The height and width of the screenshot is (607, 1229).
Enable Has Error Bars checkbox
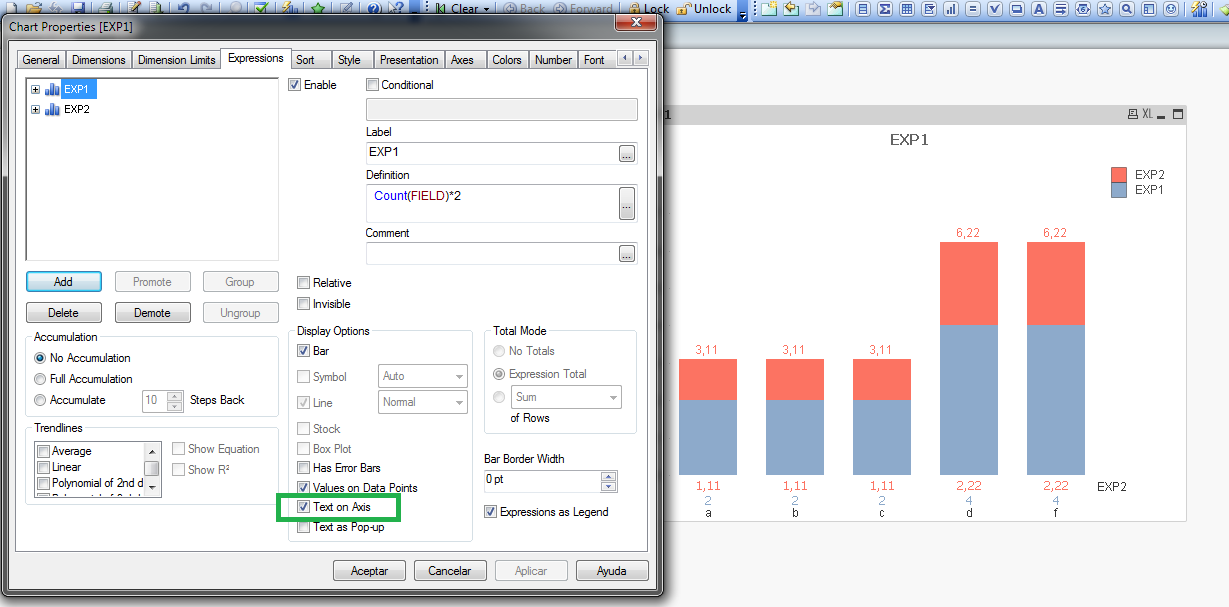(304, 468)
